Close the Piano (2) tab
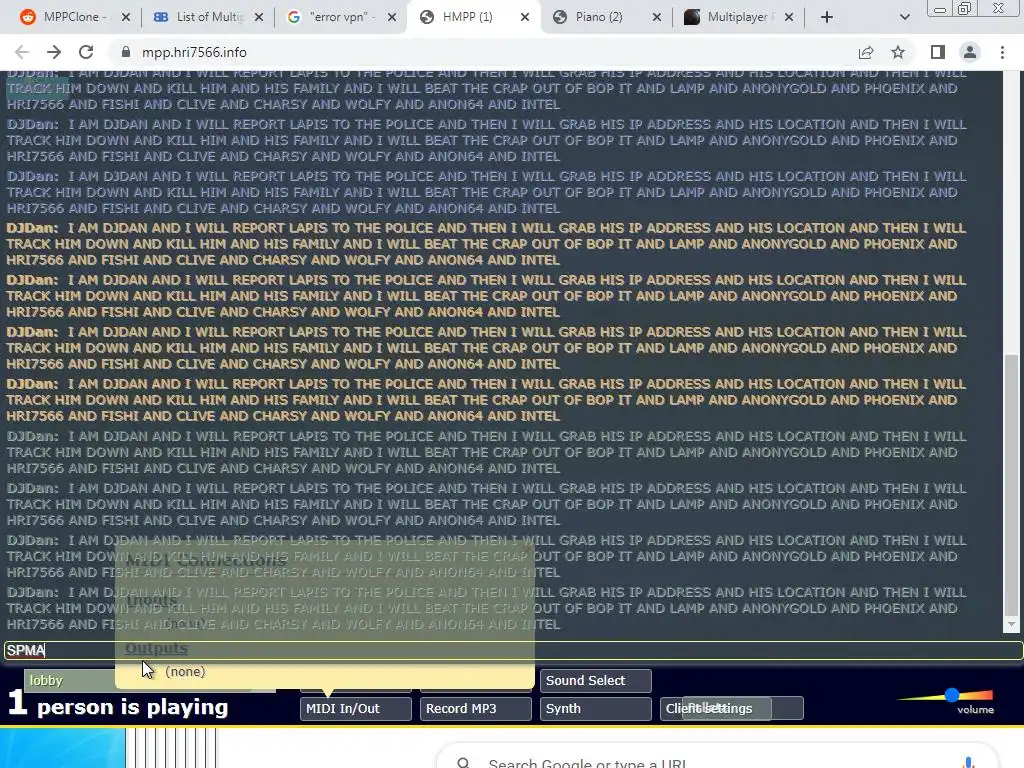 [657, 17]
